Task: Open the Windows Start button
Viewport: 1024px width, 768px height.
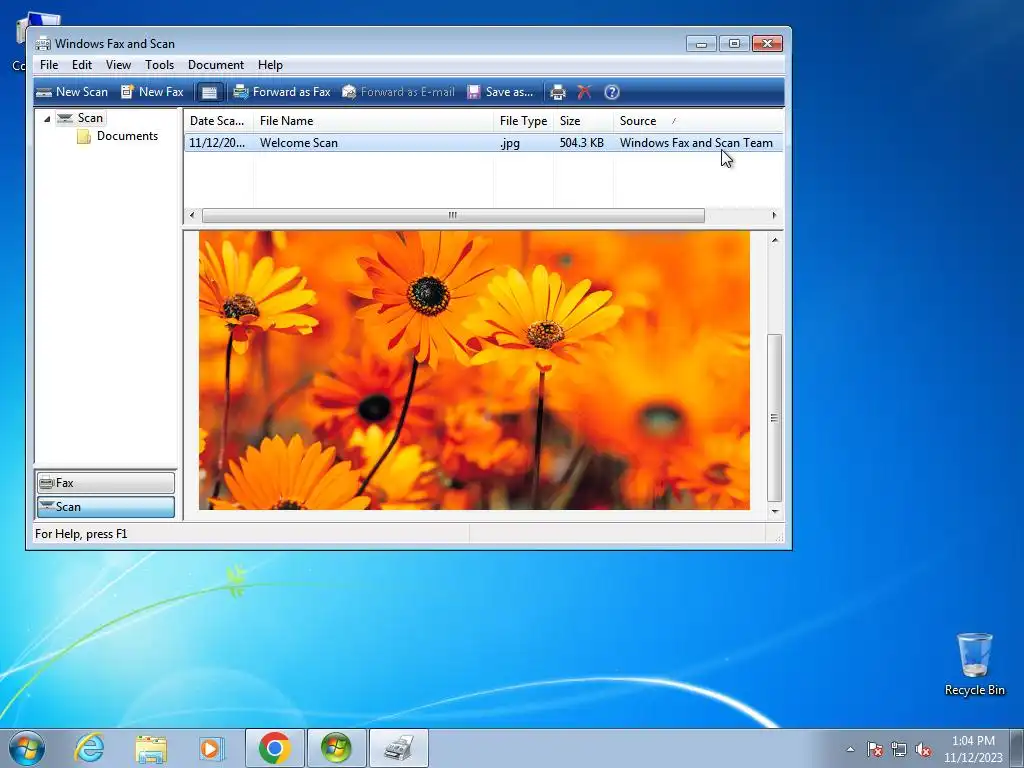Action: point(27,748)
